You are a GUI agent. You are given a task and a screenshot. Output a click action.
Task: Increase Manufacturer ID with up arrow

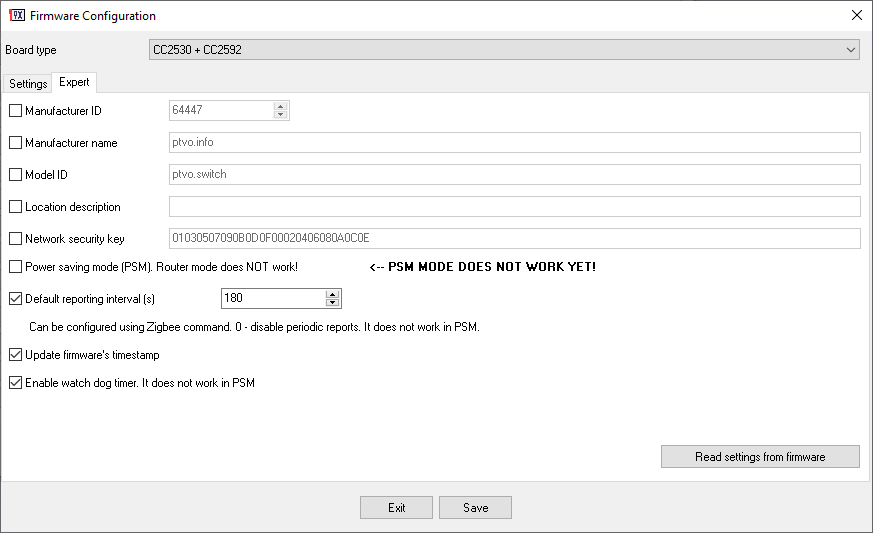coord(281,106)
